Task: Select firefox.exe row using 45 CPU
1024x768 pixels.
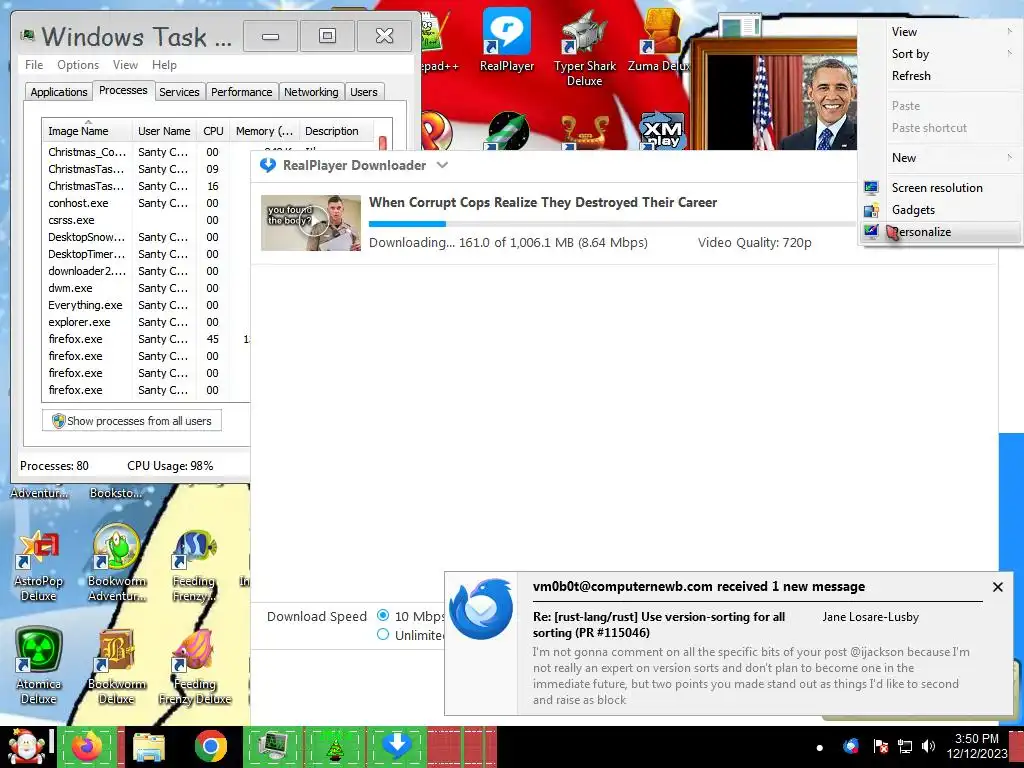Action: click(x=147, y=339)
